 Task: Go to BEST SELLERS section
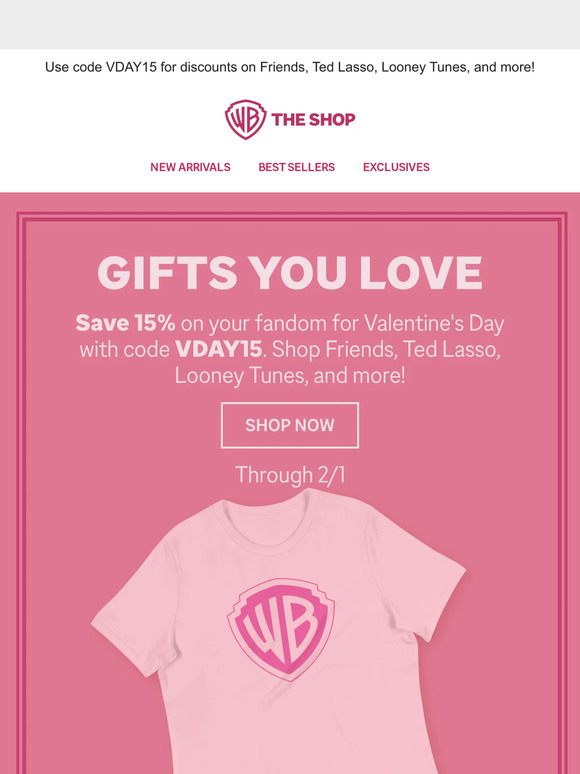point(297,167)
